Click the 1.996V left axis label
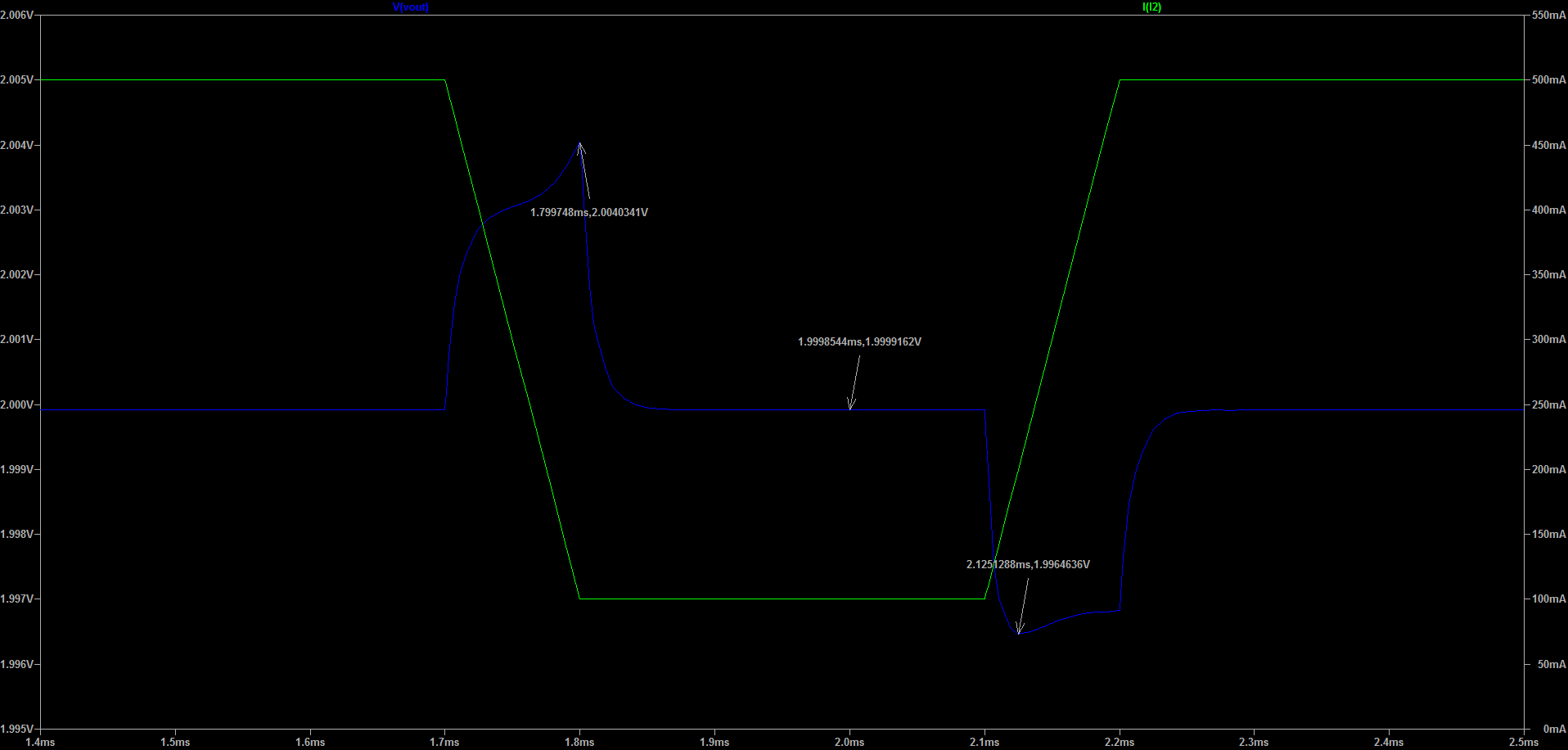The image size is (1568, 750). 17,665
